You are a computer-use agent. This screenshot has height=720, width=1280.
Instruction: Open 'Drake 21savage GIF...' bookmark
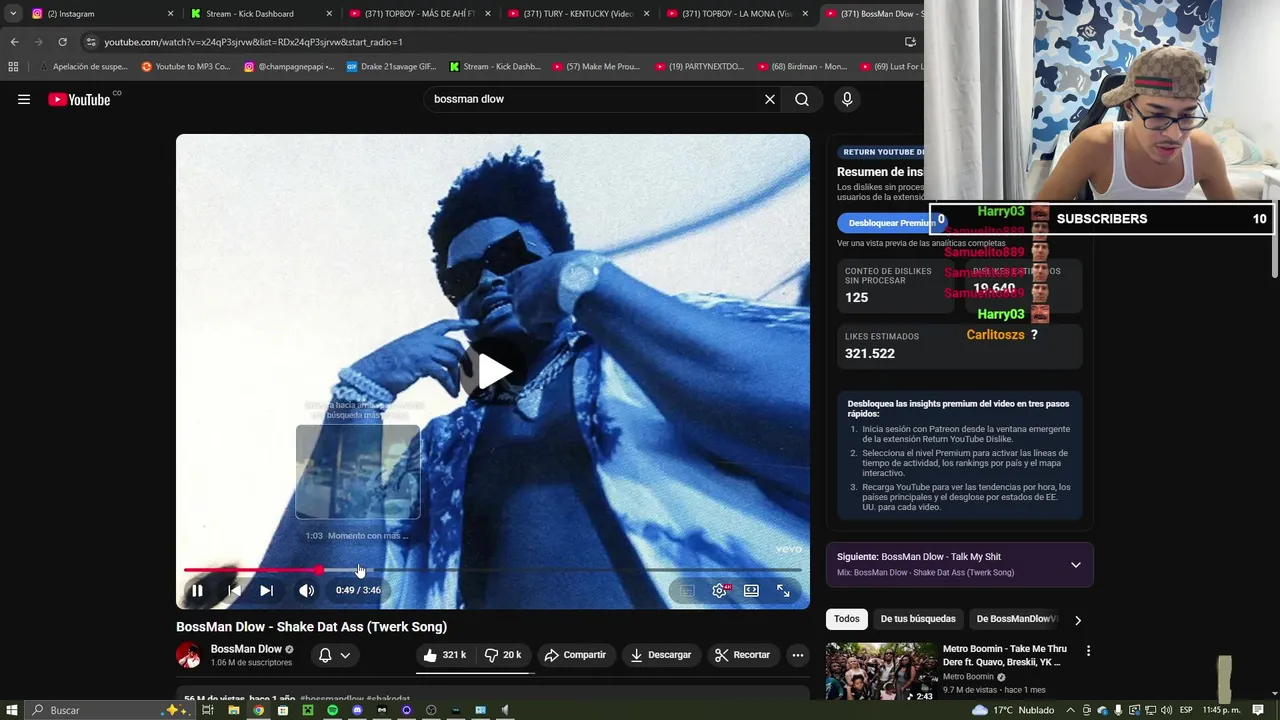pyautogui.click(x=391, y=67)
